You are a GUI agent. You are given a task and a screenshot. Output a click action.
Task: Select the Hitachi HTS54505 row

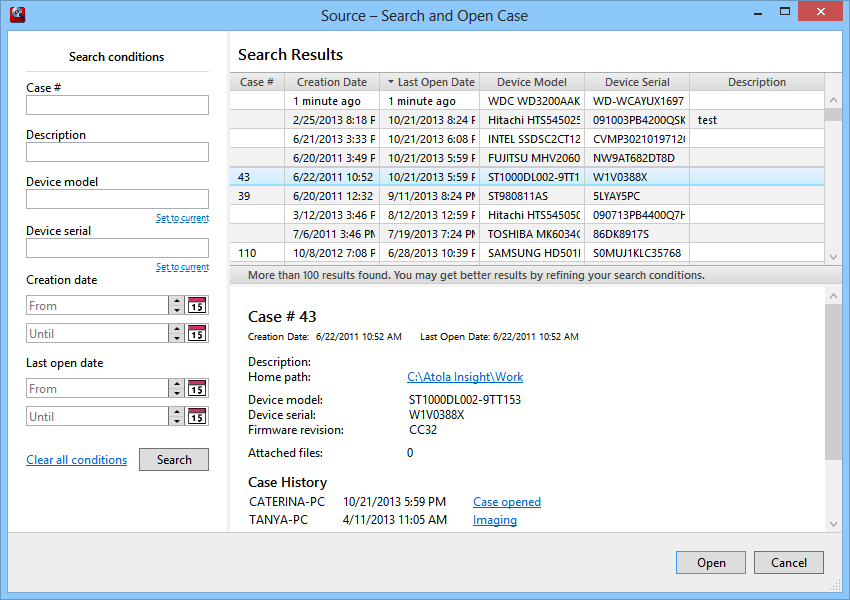[x=527, y=215]
